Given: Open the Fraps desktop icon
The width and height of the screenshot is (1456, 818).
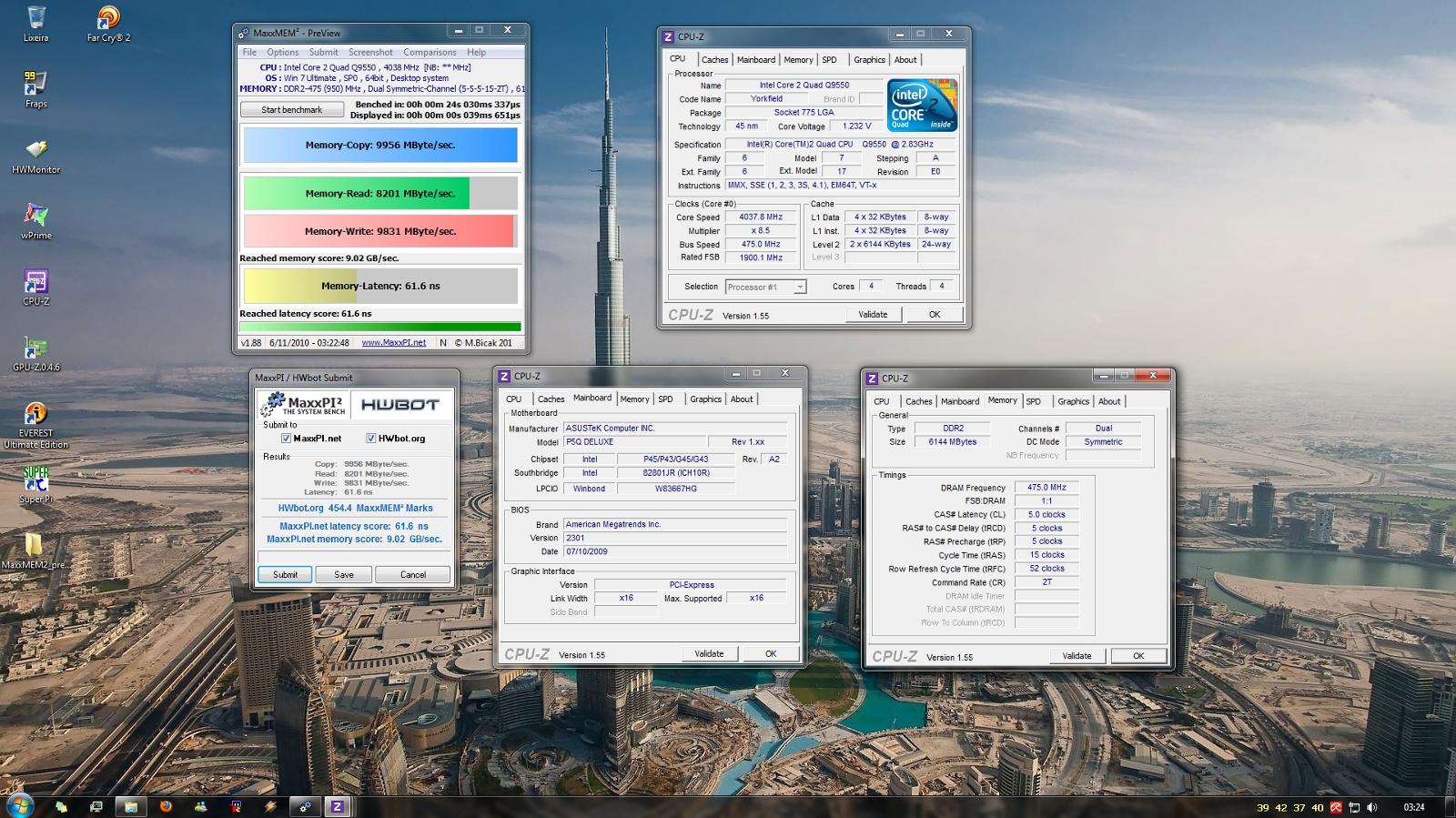Looking at the screenshot, I should pos(36,90).
